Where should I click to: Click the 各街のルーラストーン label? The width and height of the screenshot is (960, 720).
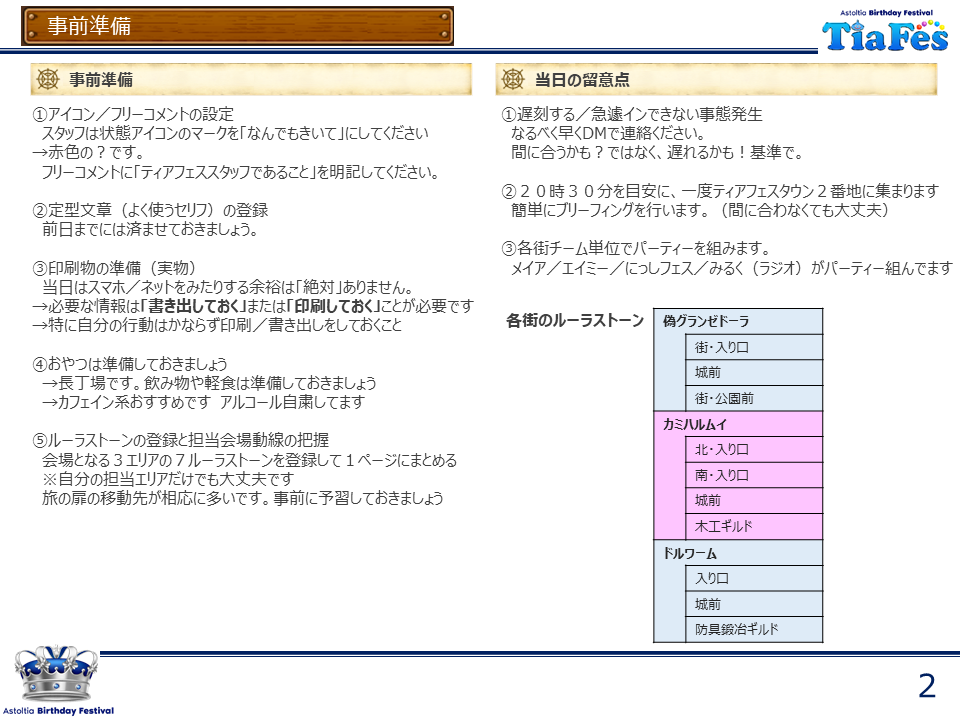coord(575,321)
